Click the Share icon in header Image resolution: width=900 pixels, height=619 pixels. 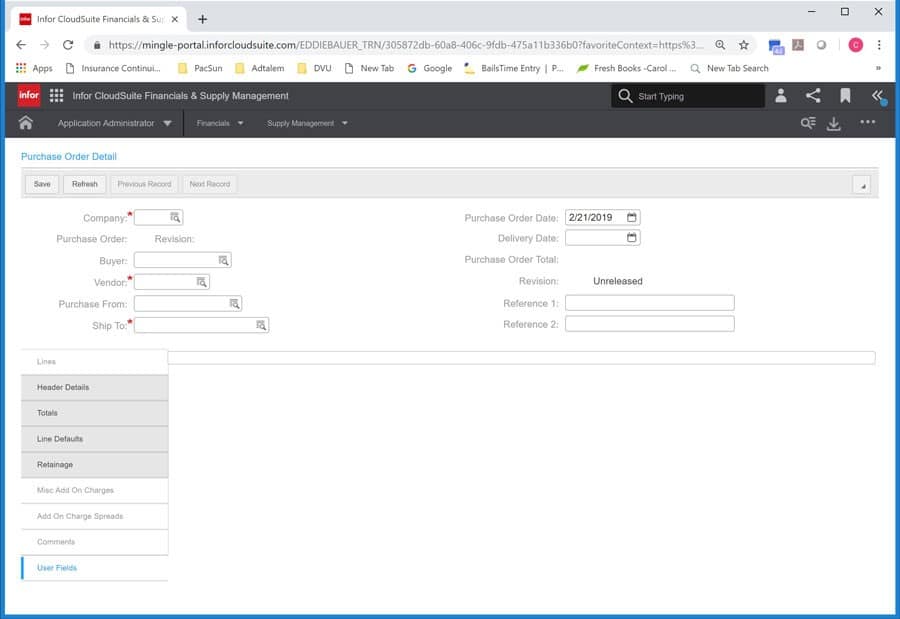813,95
